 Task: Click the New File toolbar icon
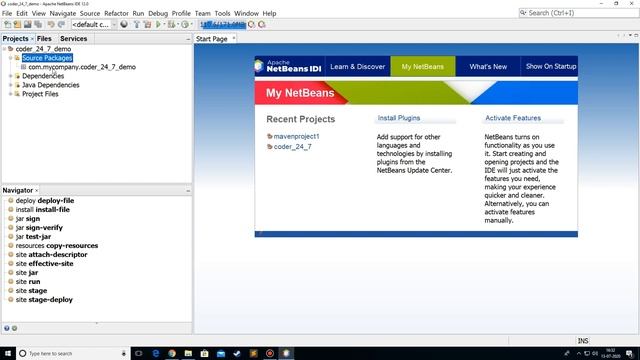click(7, 24)
